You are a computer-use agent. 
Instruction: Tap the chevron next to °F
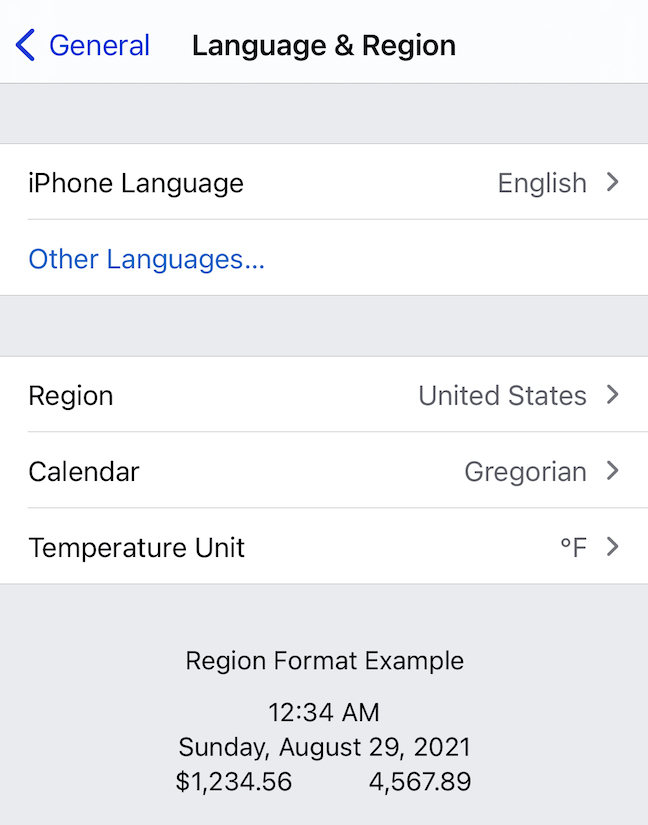(x=613, y=547)
